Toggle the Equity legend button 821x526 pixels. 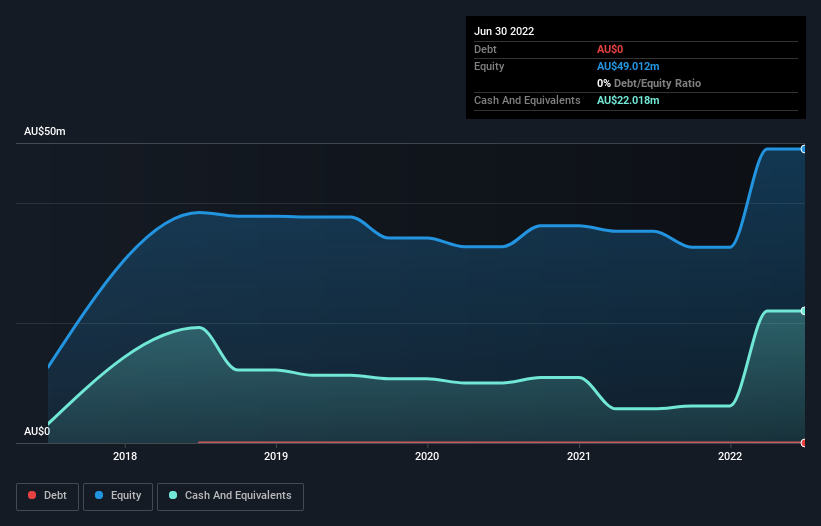tap(118, 496)
